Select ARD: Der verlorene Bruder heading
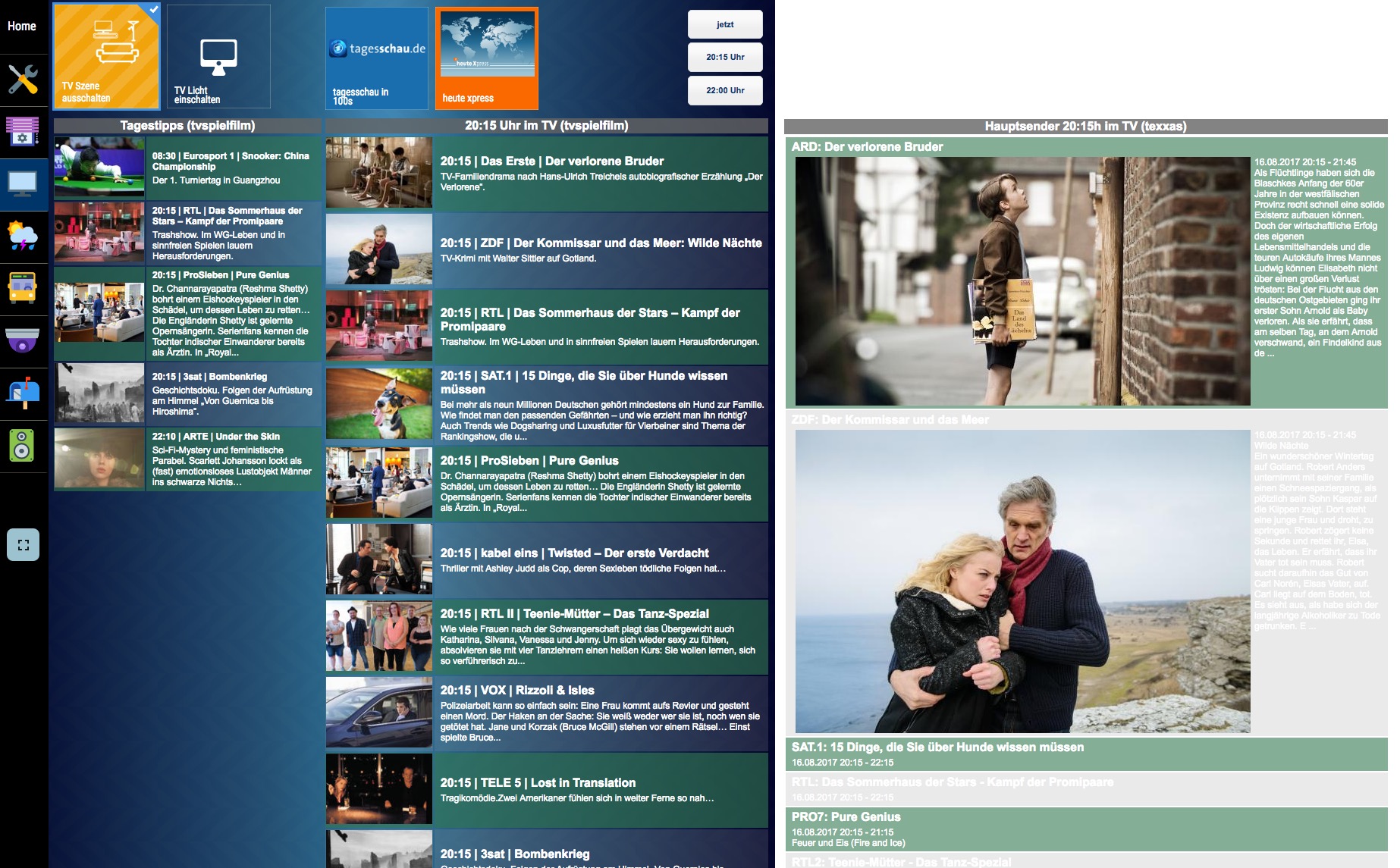Image resolution: width=1400 pixels, height=868 pixels. [x=867, y=147]
